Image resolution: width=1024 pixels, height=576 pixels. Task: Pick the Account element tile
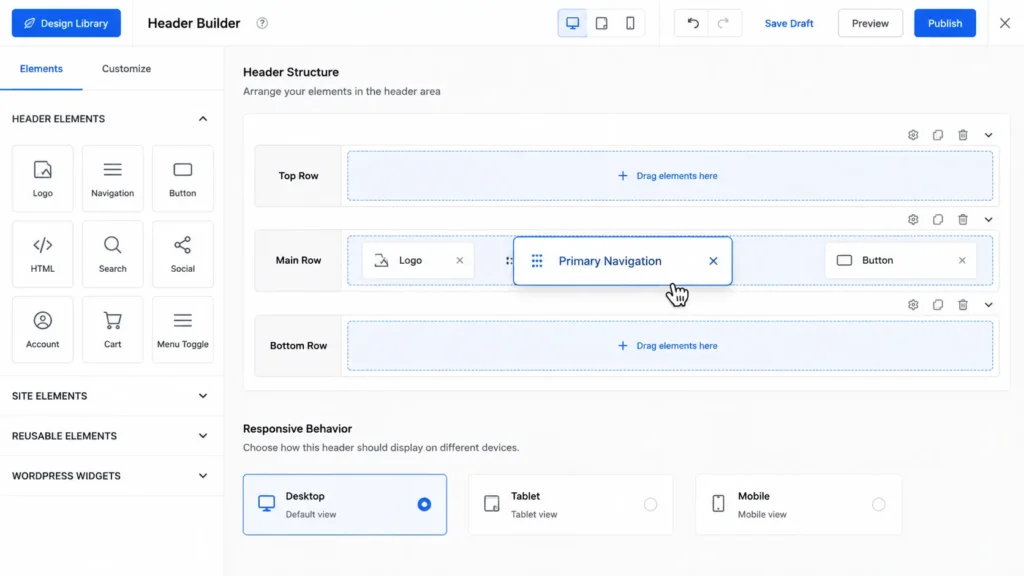[x=42, y=329]
